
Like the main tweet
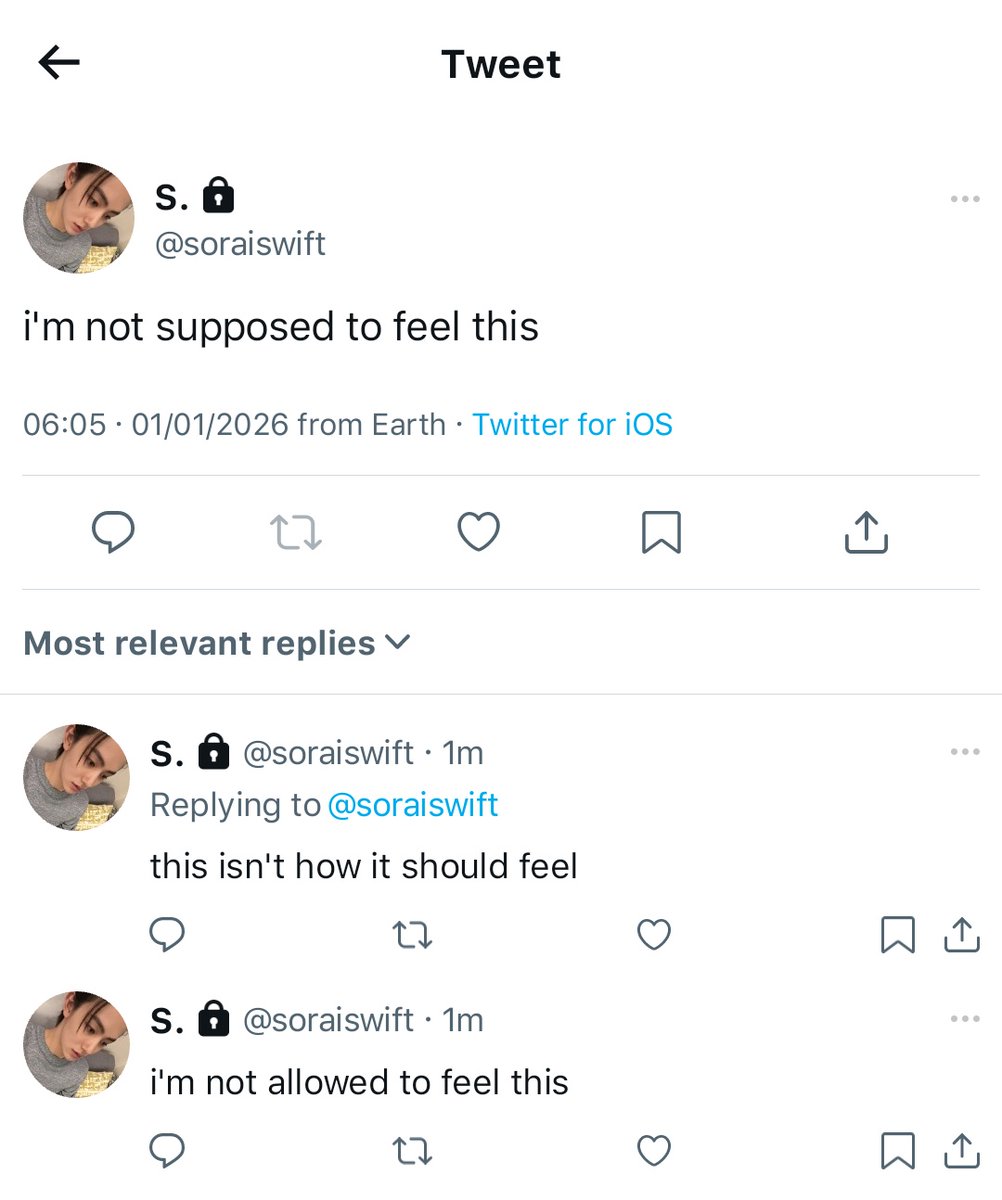pyautogui.click(x=479, y=532)
